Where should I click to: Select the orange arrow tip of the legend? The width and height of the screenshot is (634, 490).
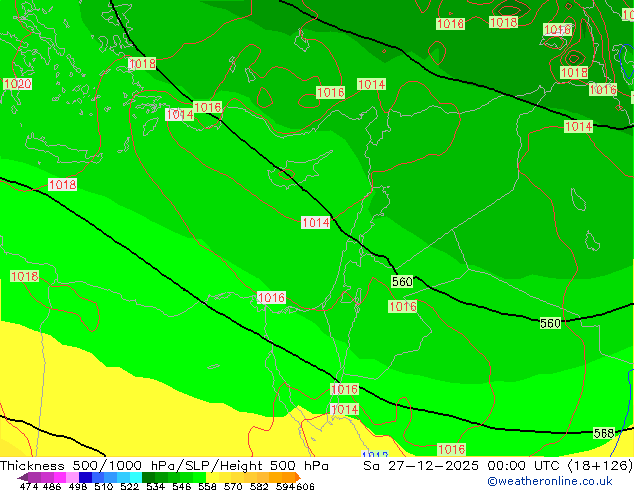(x=298, y=477)
